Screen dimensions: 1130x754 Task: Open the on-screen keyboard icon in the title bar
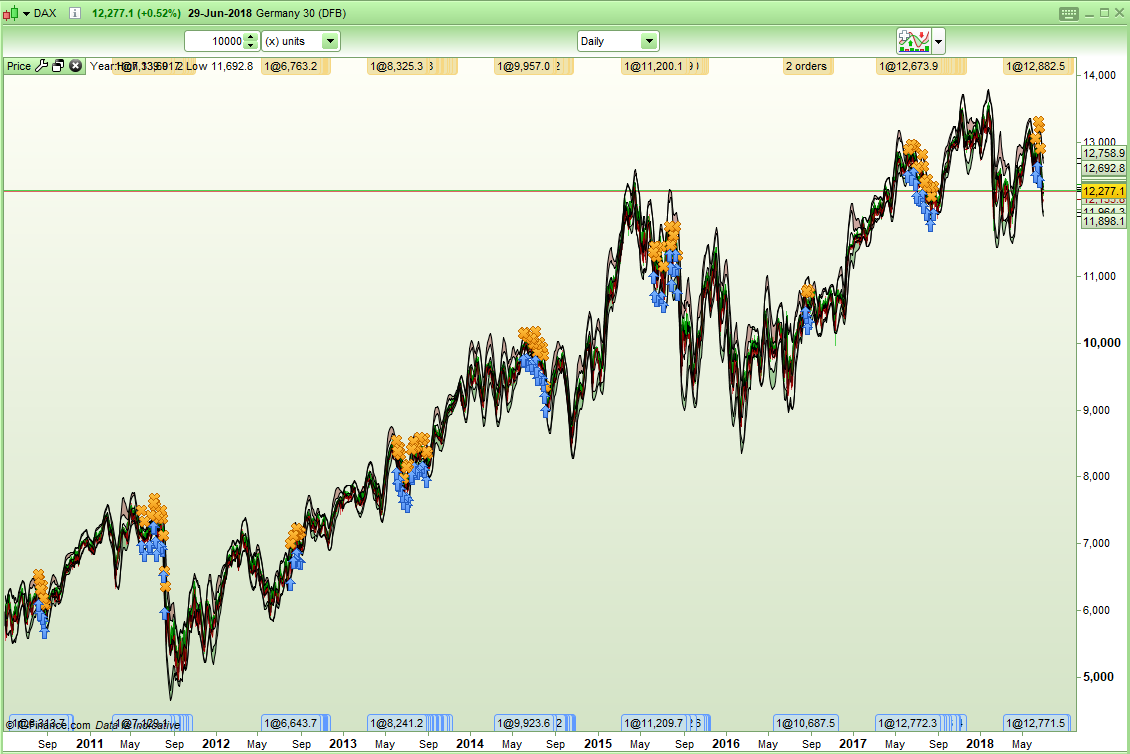(x=1070, y=13)
